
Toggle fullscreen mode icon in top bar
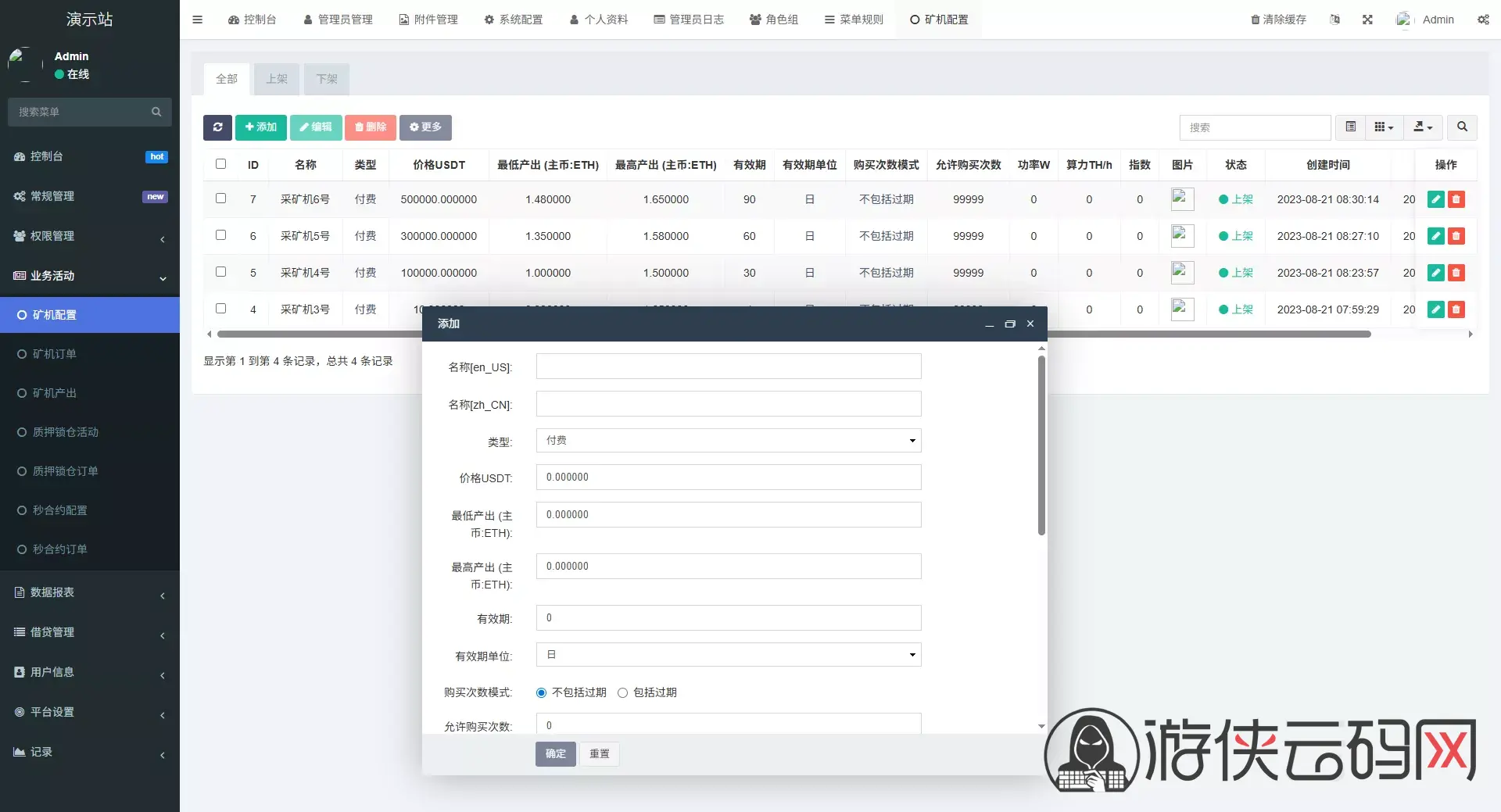[x=1367, y=20]
